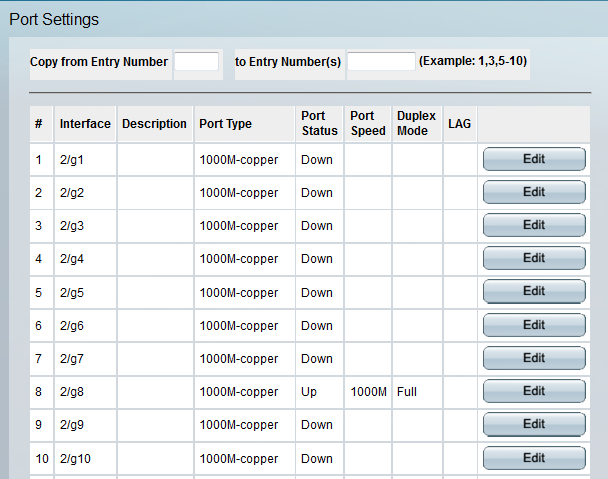
Task: Edit port 2/g1 settings
Action: [x=534, y=159]
